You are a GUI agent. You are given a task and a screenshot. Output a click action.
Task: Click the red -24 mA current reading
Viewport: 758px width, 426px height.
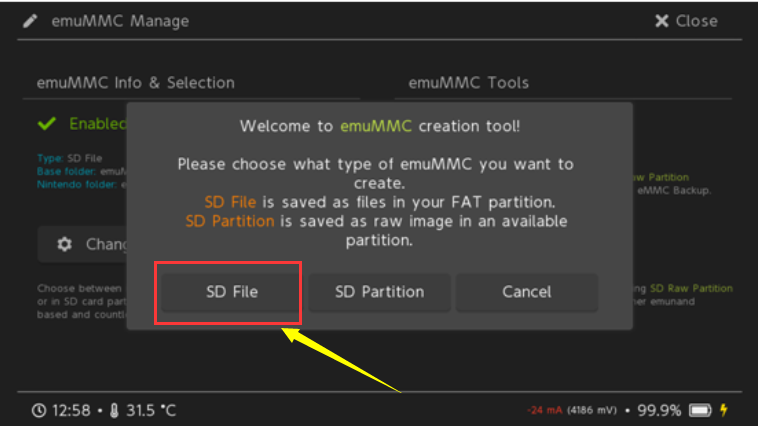click(x=548, y=411)
